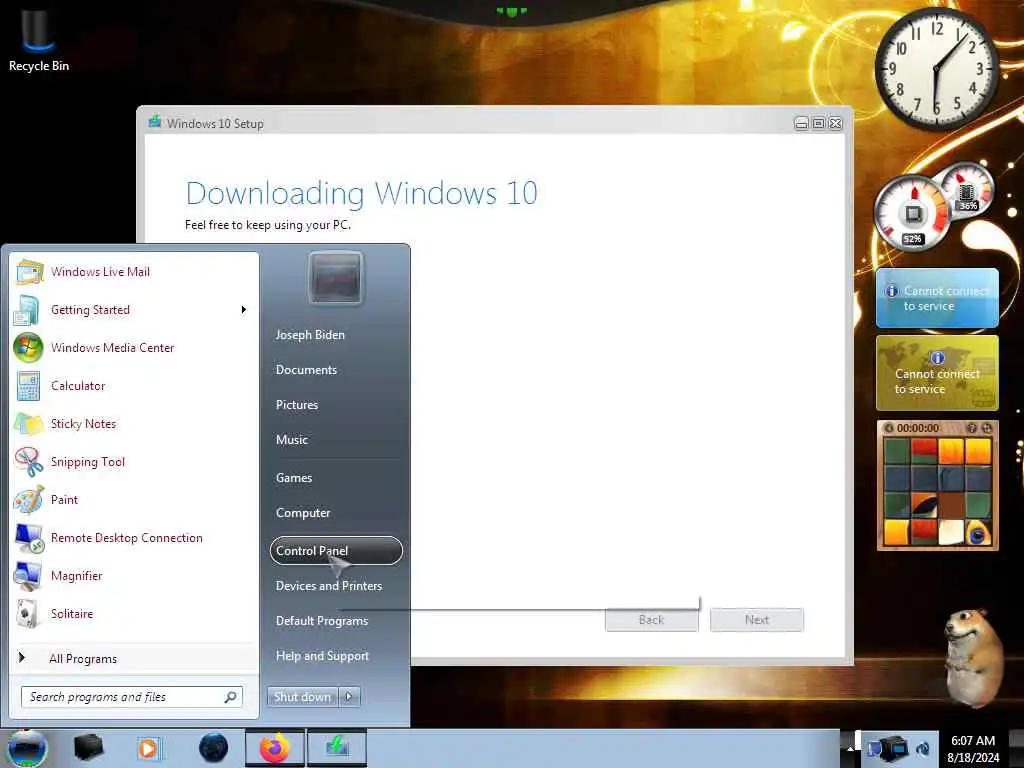Click the Shut down button

tap(302, 697)
